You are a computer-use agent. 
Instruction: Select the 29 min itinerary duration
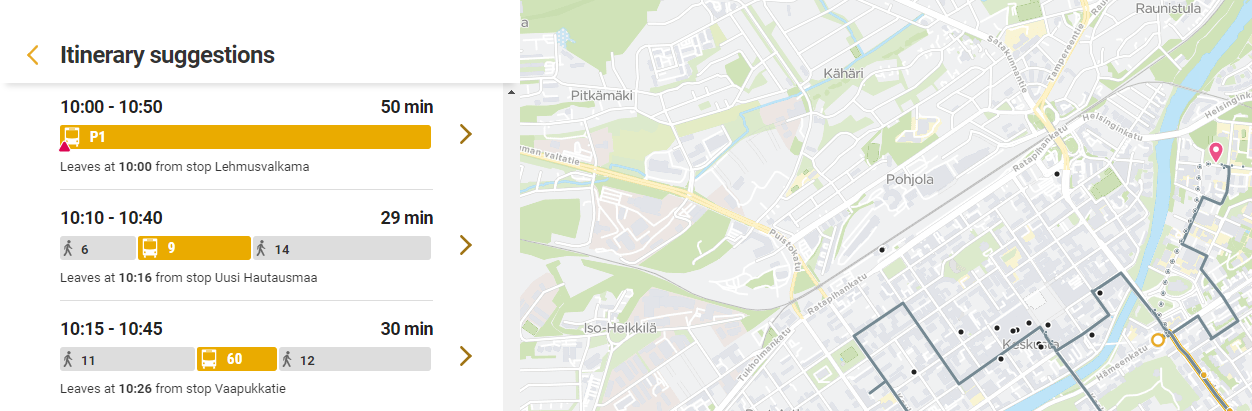pos(406,218)
